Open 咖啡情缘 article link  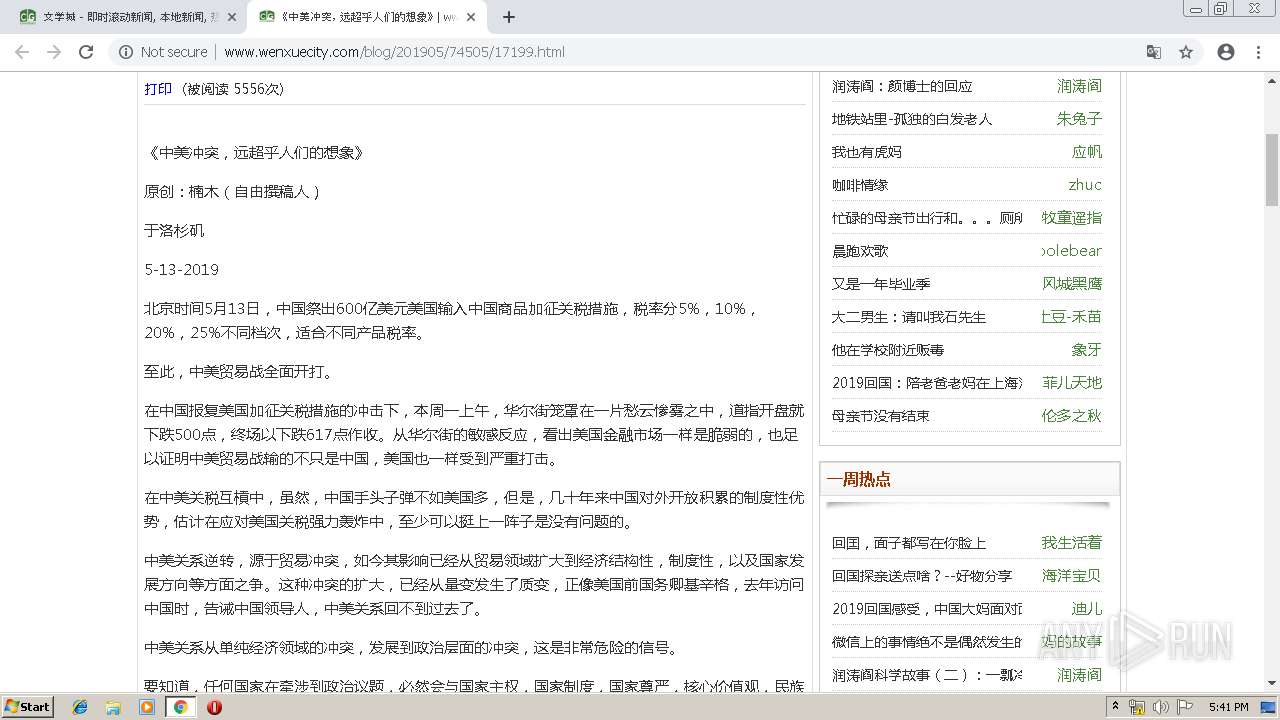pyautogui.click(x=860, y=185)
